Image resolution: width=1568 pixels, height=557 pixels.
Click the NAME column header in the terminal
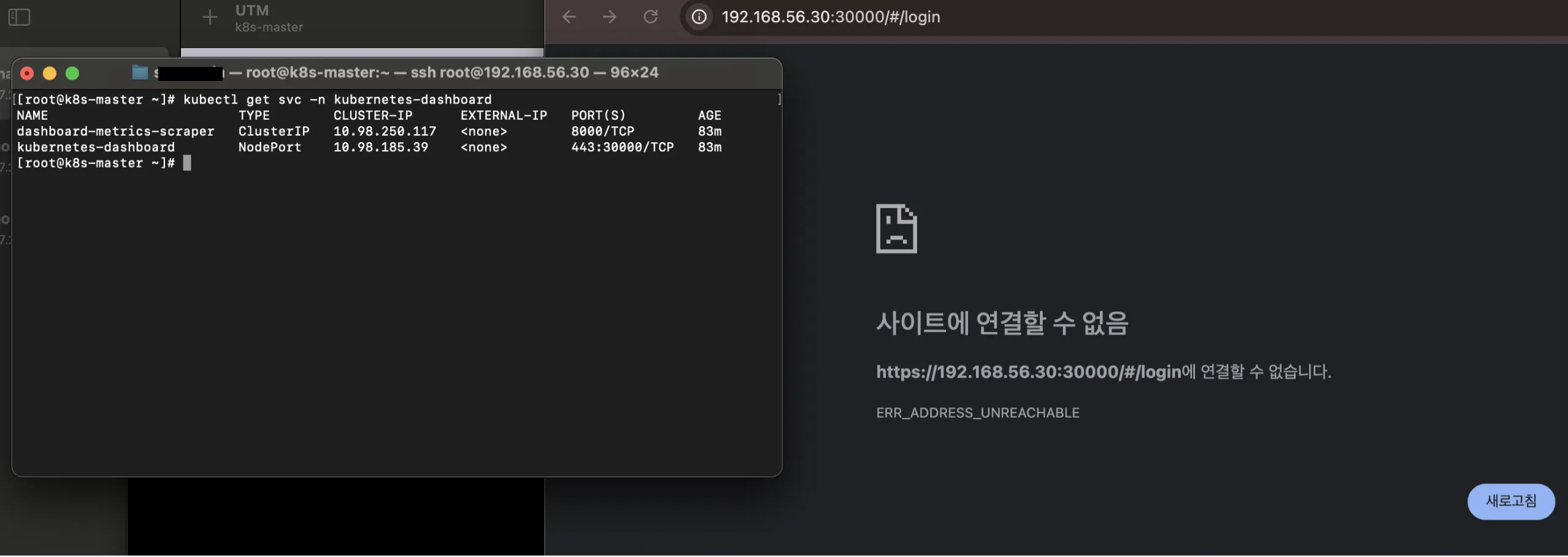click(x=33, y=115)
